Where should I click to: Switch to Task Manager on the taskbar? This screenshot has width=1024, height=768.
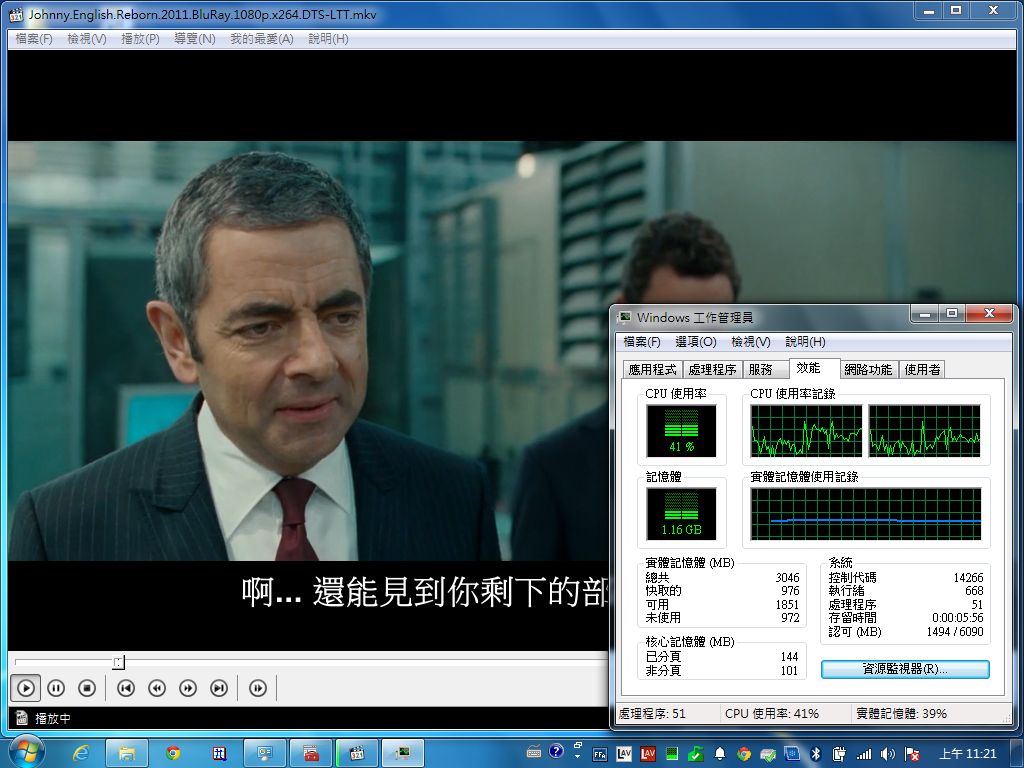pyautogui.click(x=403, y=754)
